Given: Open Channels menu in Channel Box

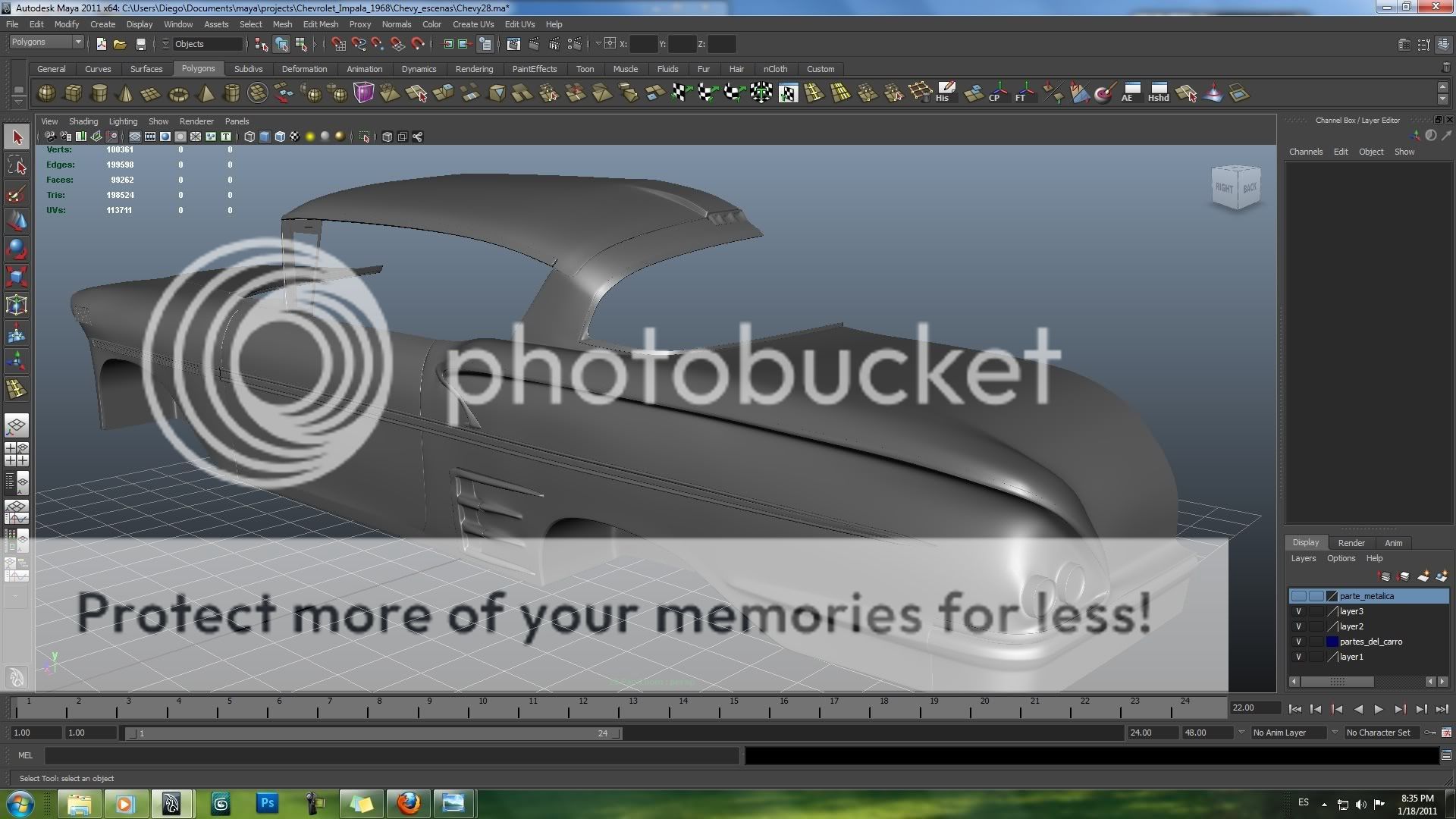Looking at the screenshot, I should 1305,152.
